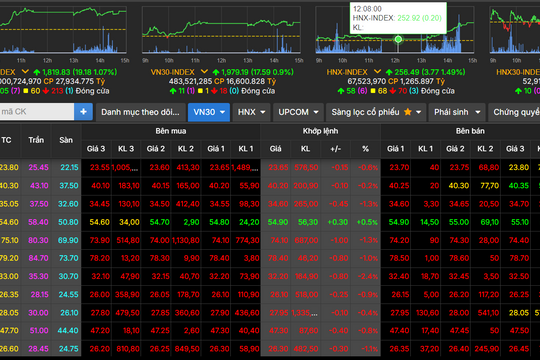Click the HNX-INDEX label
Viewport: 540px width, 360px height.
coord(347,72)
